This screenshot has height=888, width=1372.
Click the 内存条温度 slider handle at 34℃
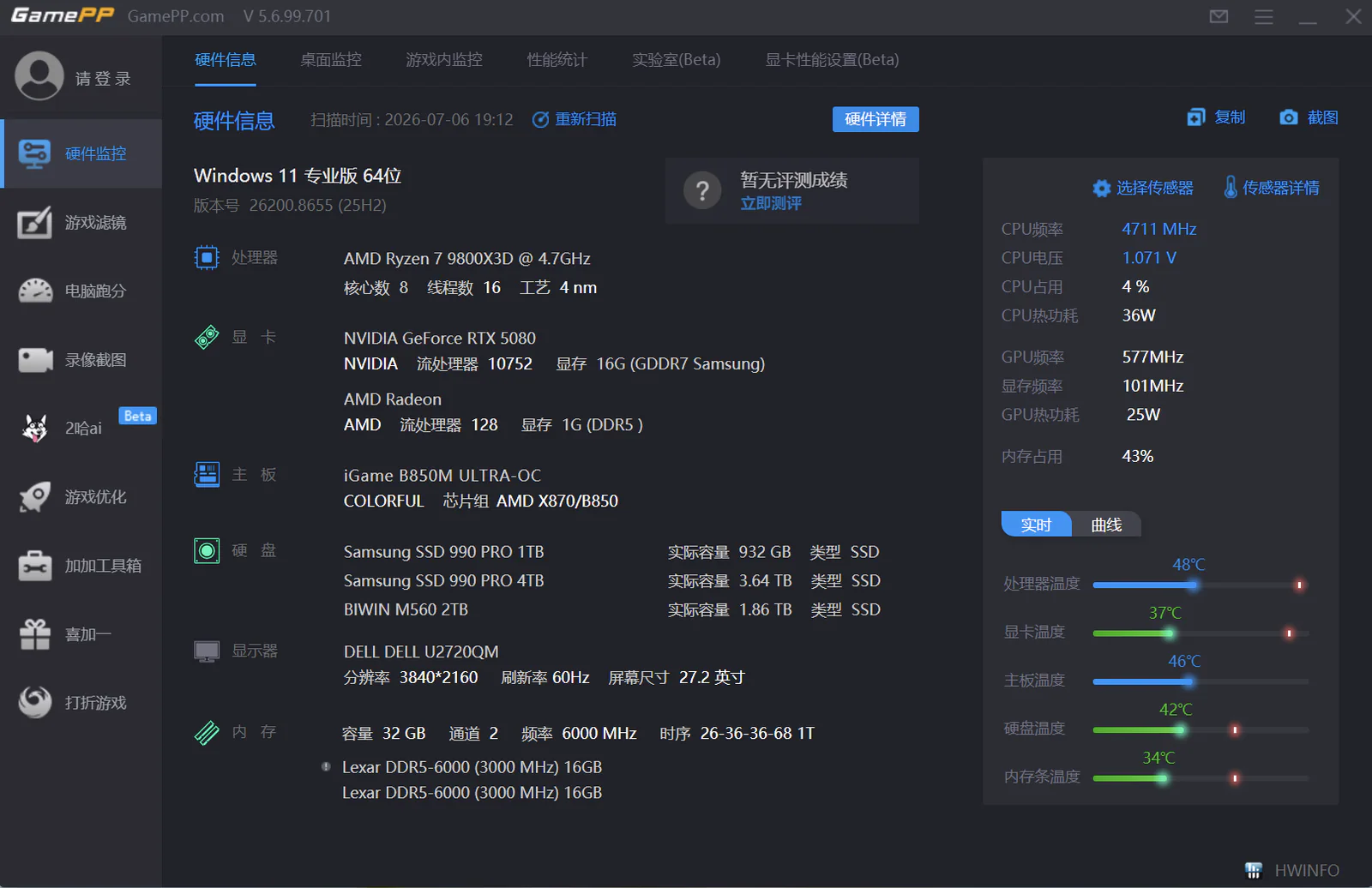coord(1162,778)
